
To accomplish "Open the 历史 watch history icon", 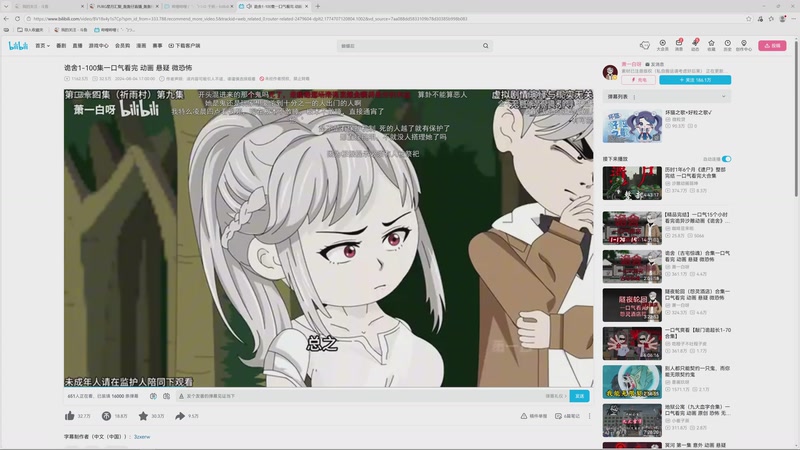I will tap(728, 45).
